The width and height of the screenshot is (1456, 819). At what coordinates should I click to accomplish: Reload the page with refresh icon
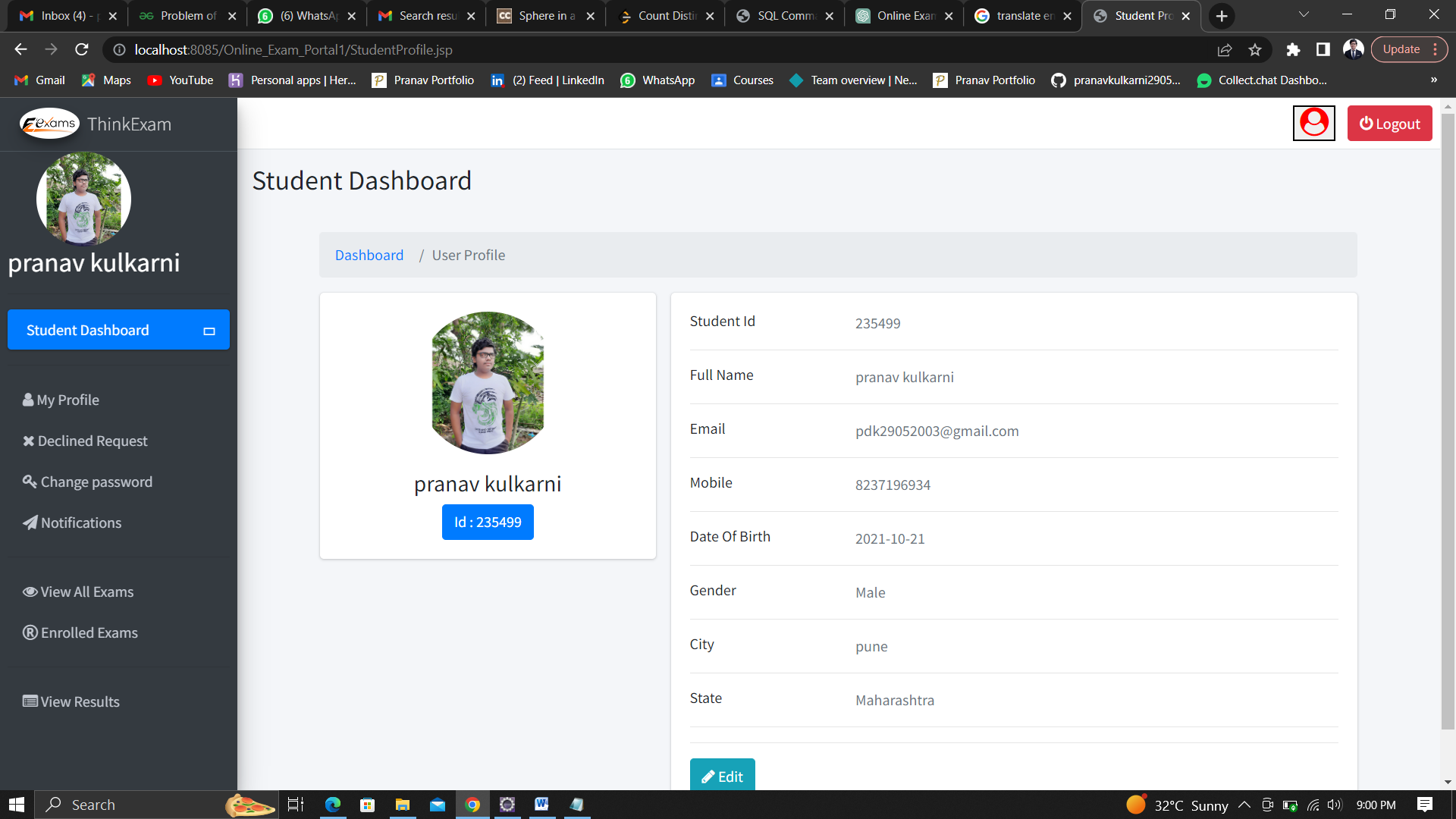[x=82, y=50]
